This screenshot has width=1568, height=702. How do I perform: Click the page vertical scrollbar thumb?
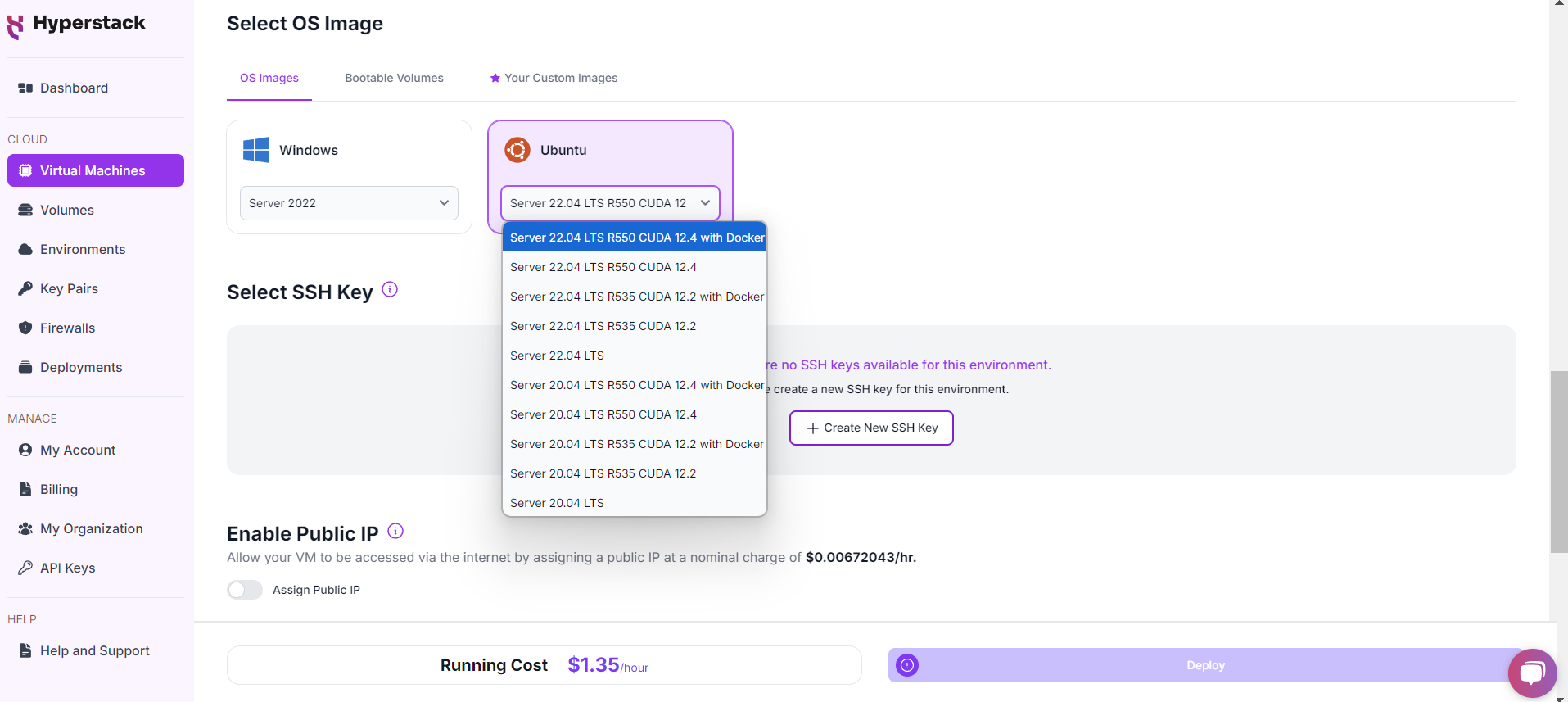pyautogui.click(x=1558, y=463)
